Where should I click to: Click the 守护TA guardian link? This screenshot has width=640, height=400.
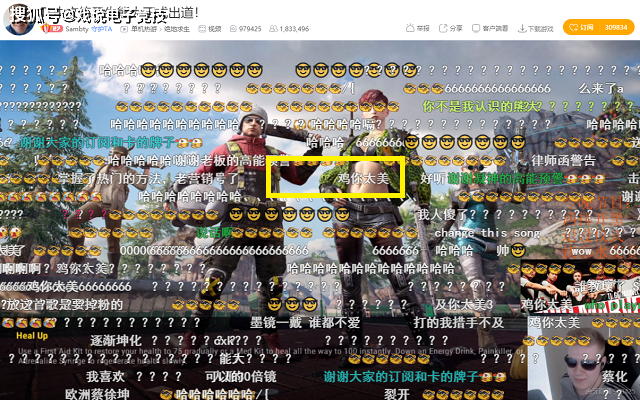101,29
